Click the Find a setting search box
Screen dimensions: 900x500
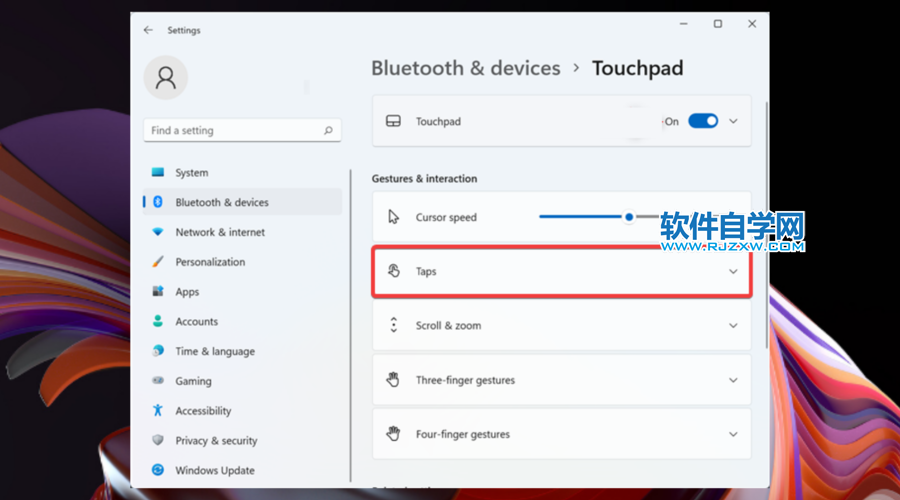235,131
